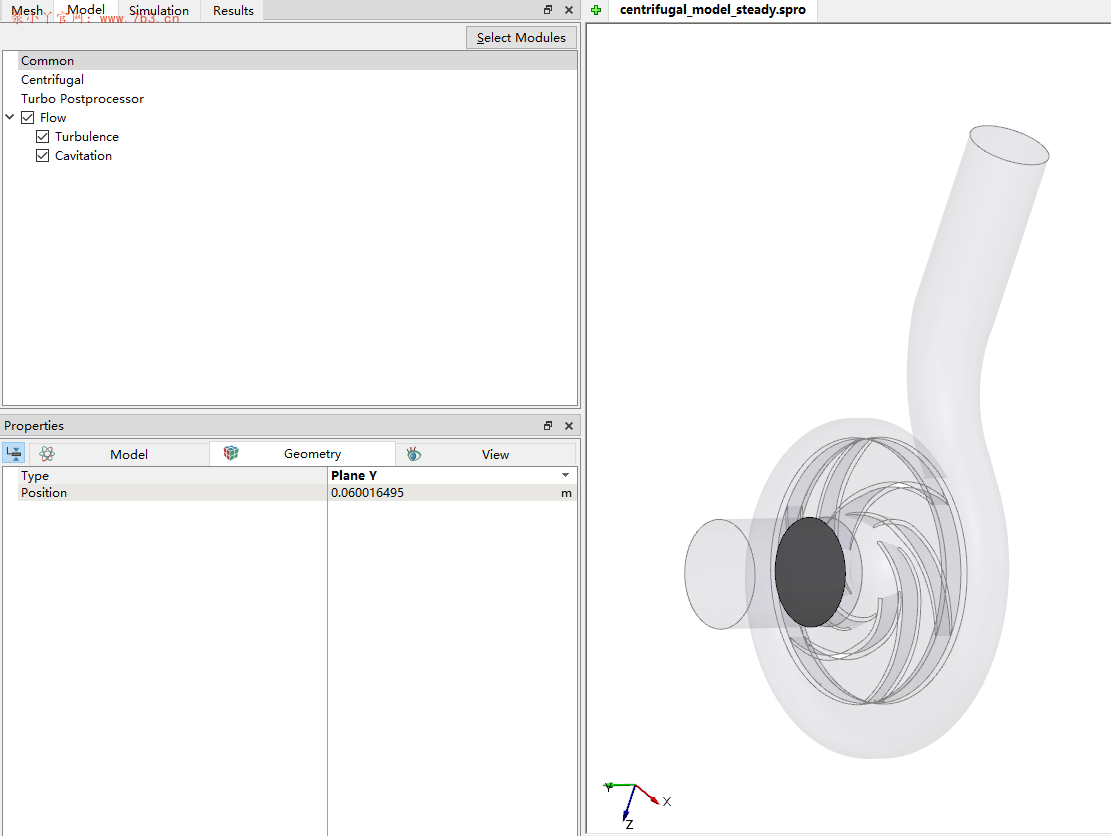Click the green plus new view icon
Screen dimensions: 1111x836
click(597, 10)
